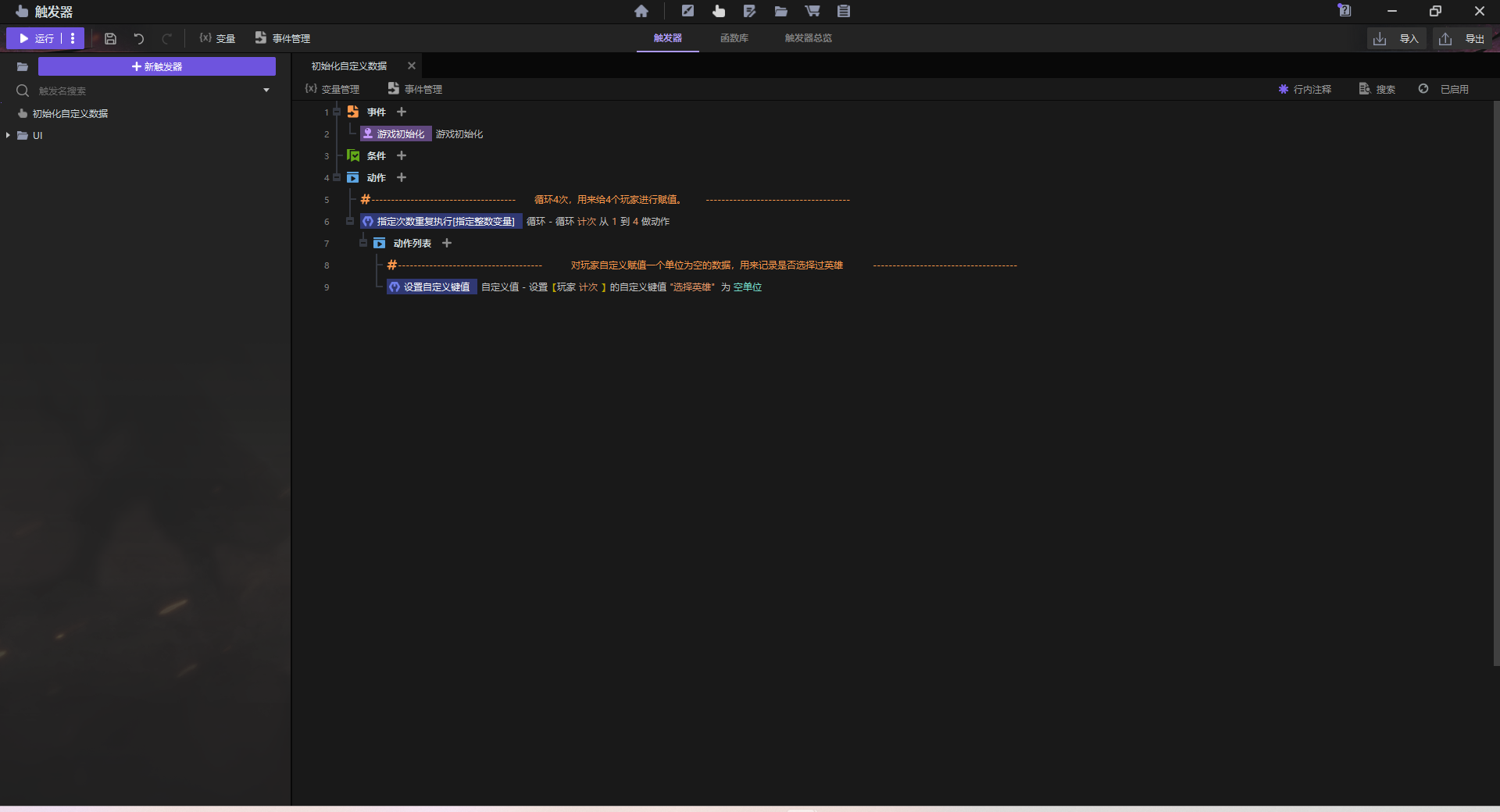Open the folder icon in title bar

[781, 11]
